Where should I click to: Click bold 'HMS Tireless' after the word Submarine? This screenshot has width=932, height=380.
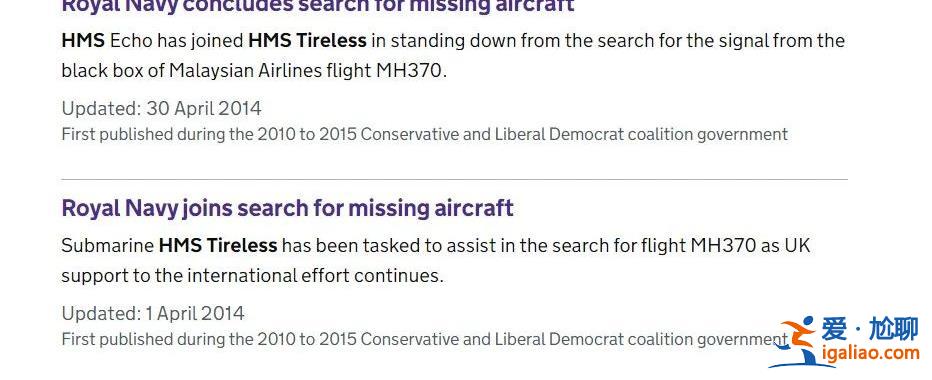[218, 245]
